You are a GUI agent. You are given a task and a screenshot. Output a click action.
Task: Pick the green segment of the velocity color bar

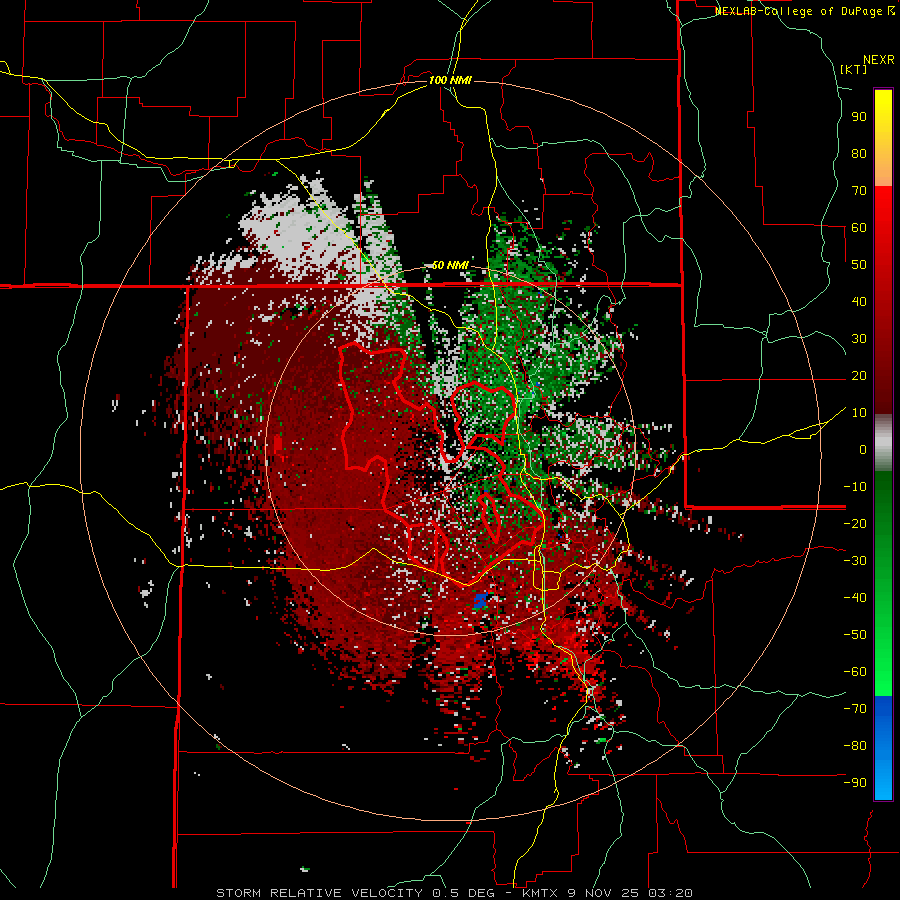tap(883, 583)
